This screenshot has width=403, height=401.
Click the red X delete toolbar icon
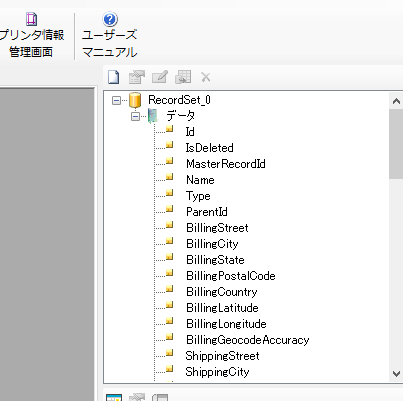pos(206,77)
